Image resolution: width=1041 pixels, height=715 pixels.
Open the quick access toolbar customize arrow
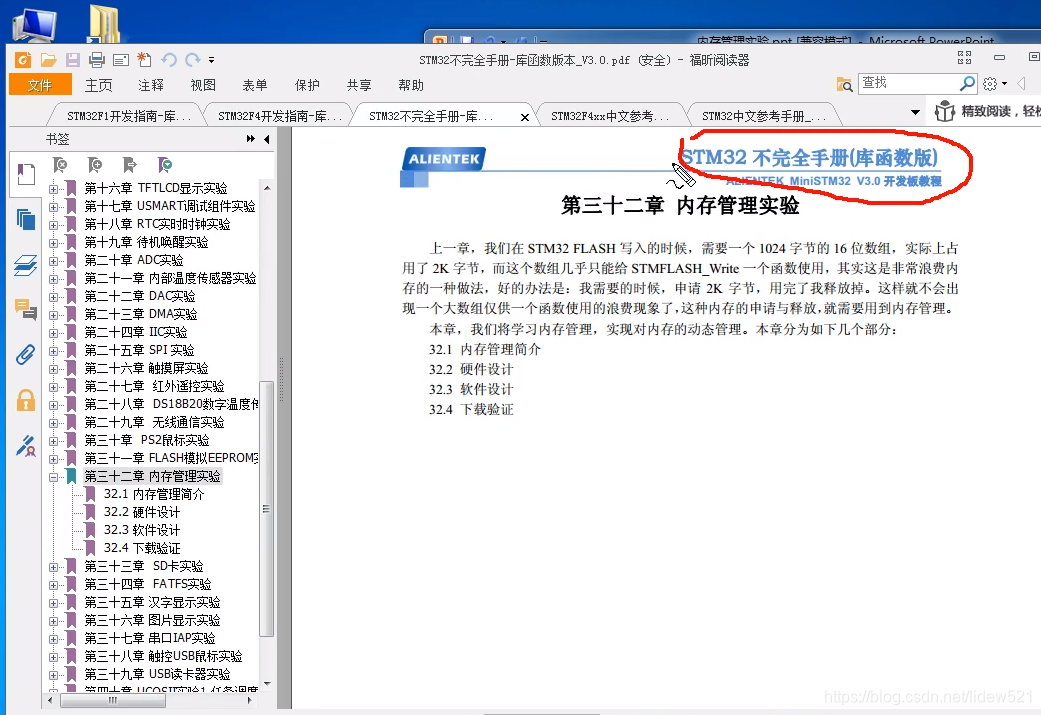pyautogui.click(x=211, y=60)
